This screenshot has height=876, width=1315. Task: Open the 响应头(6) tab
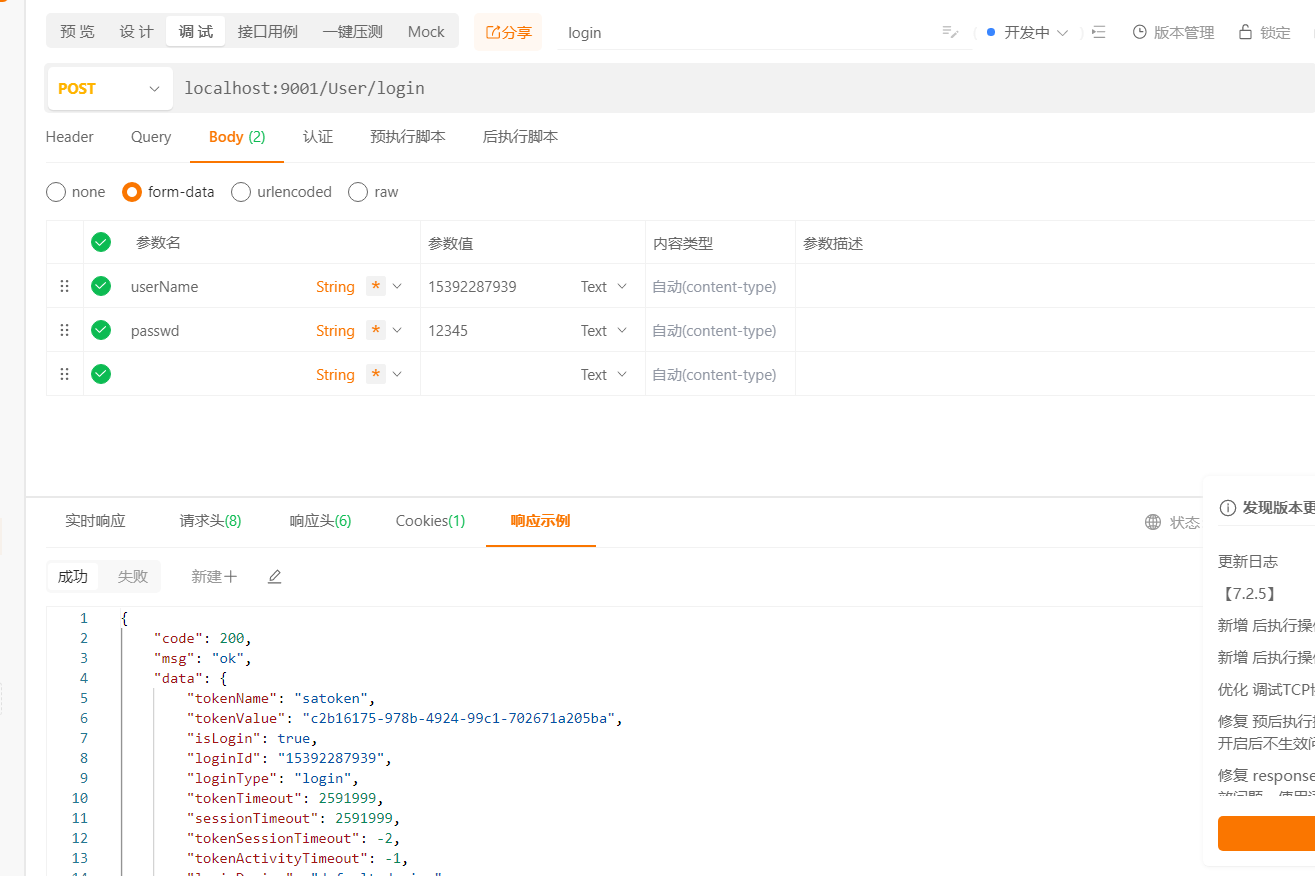(320, 521)
